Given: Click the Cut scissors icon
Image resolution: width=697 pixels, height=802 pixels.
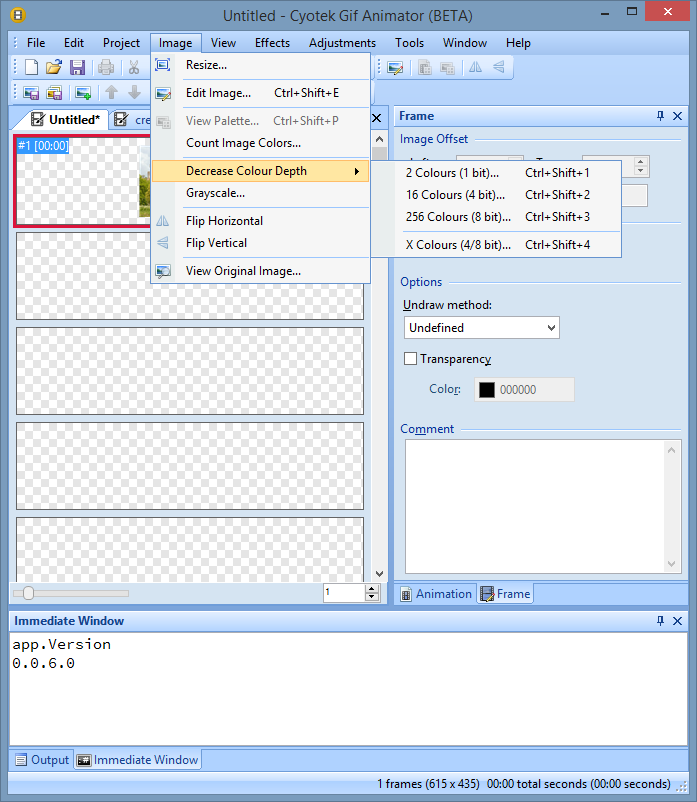Looking at the screenshot, I should click(134, 67).
